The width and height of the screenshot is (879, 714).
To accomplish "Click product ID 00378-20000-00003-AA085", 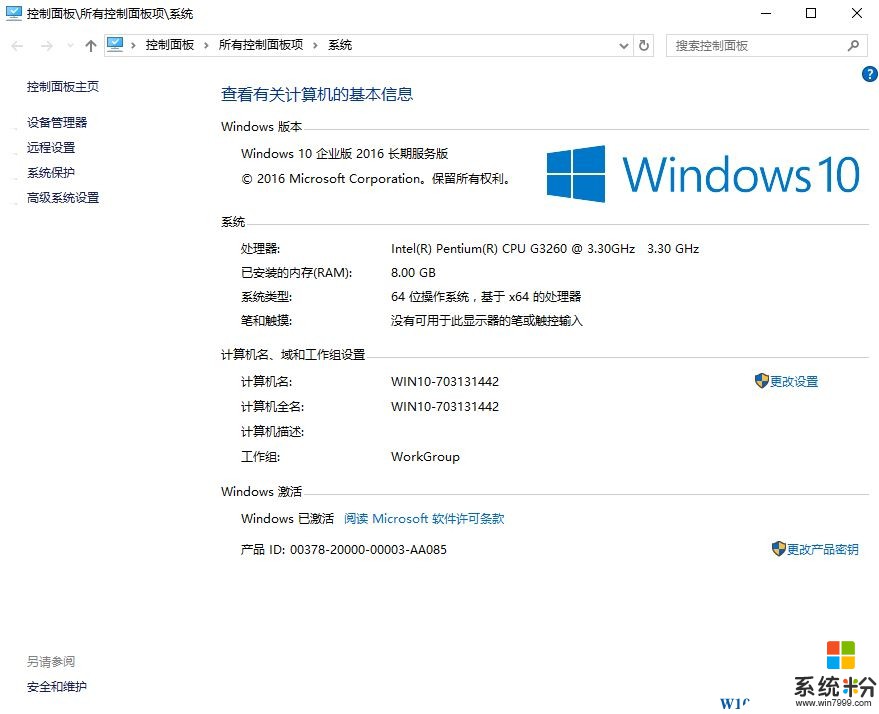I will point(368,550).
